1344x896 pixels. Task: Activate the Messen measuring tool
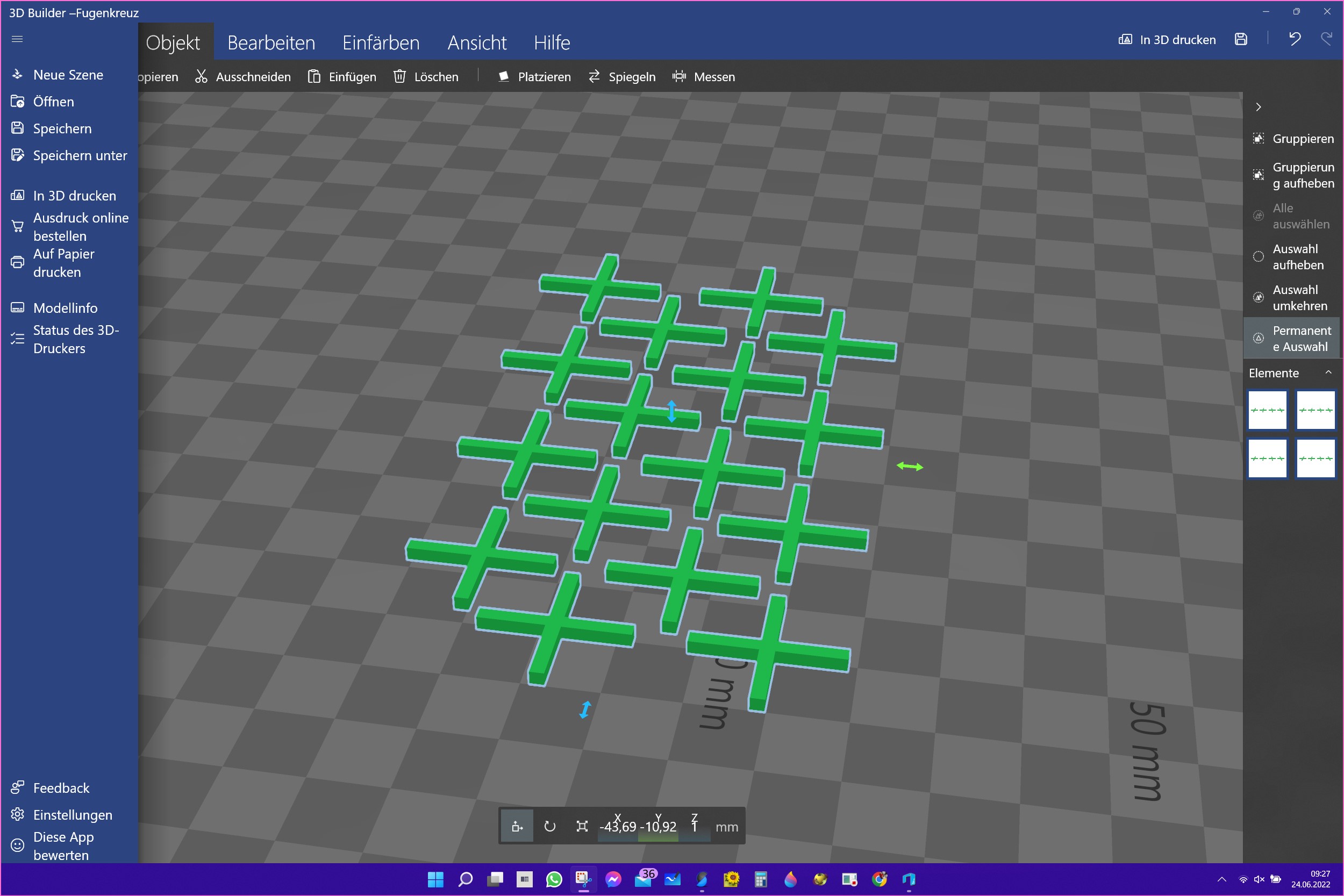tap(704, 76)
